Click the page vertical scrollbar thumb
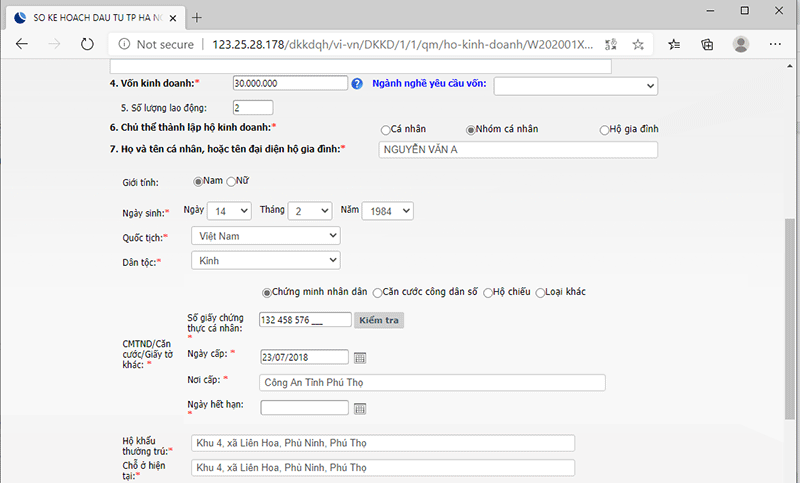 [x=790, y=319]
